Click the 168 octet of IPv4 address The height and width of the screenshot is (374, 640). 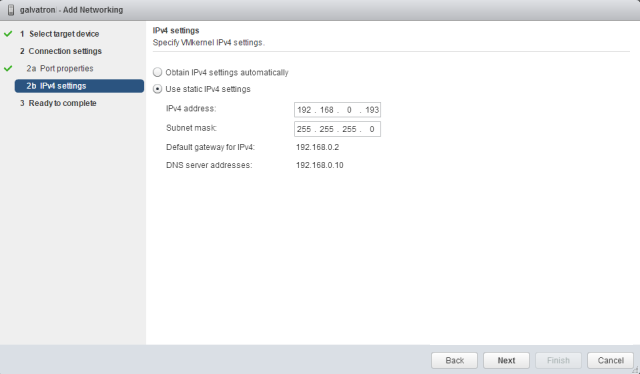327,110
